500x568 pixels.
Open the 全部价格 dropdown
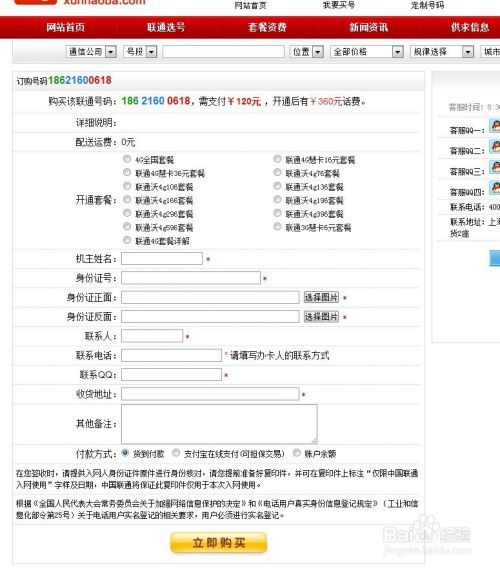click(367, 52)
